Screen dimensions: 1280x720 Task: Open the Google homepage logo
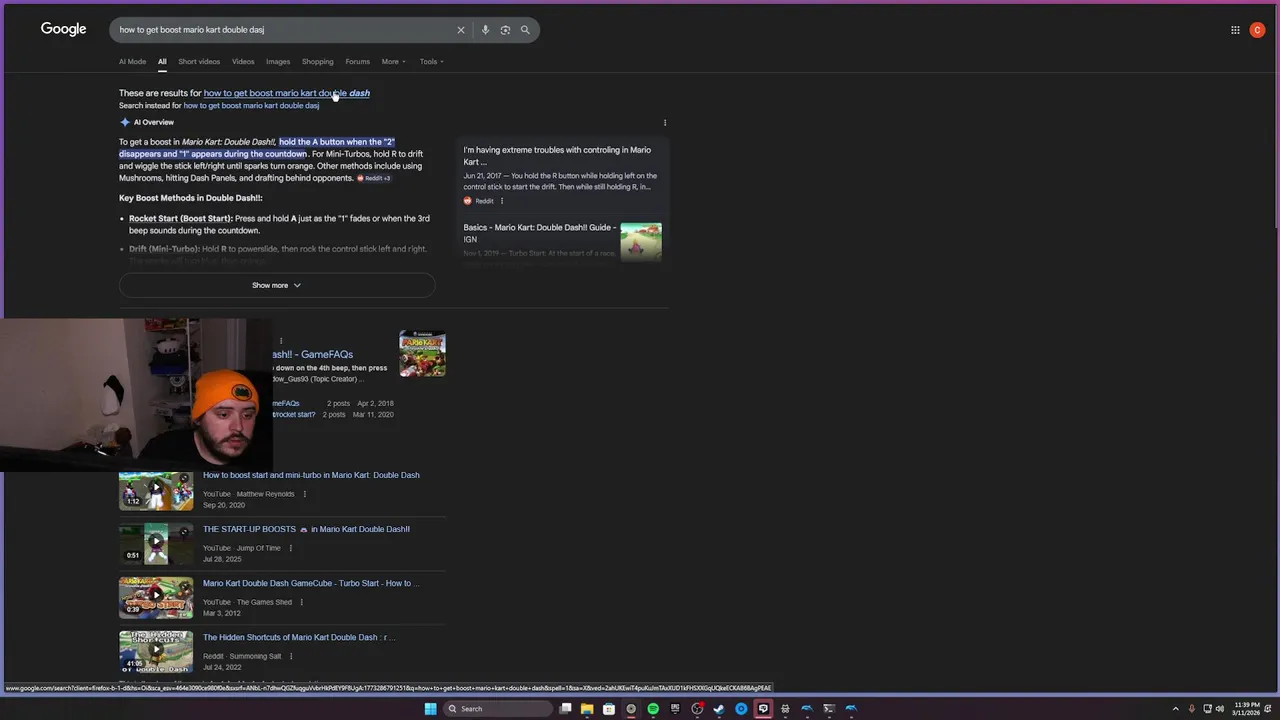pyautogui.click(x=63, y=29)
